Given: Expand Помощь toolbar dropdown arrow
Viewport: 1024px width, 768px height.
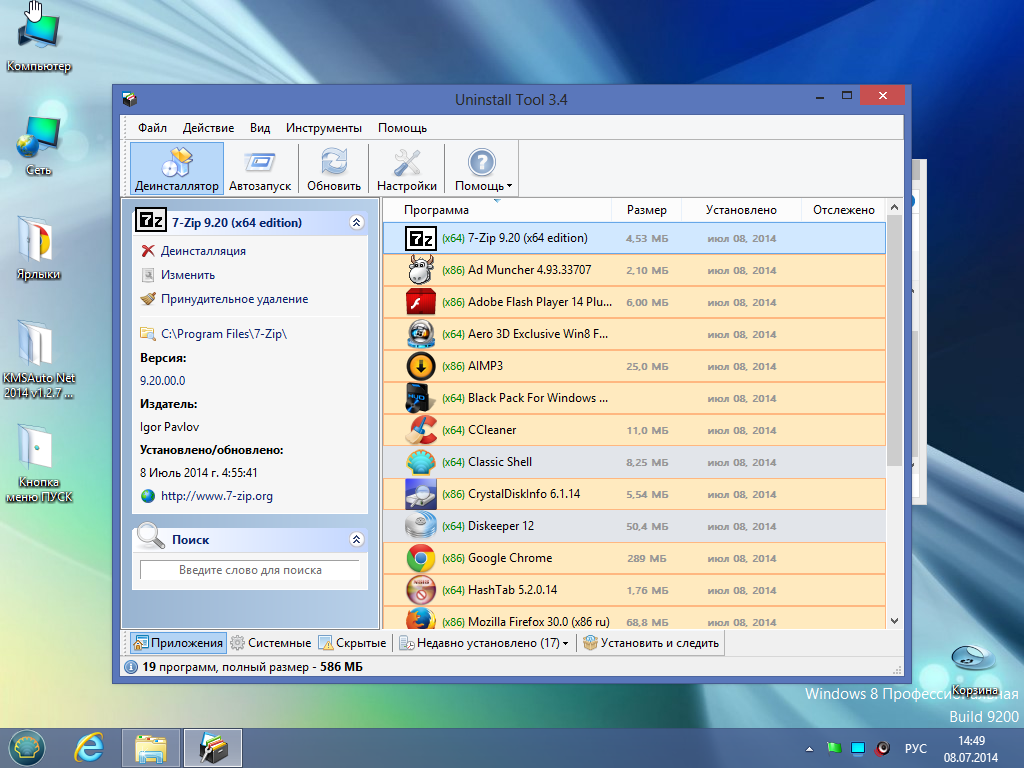Looking at the screenshot, I should click(510, 186).
